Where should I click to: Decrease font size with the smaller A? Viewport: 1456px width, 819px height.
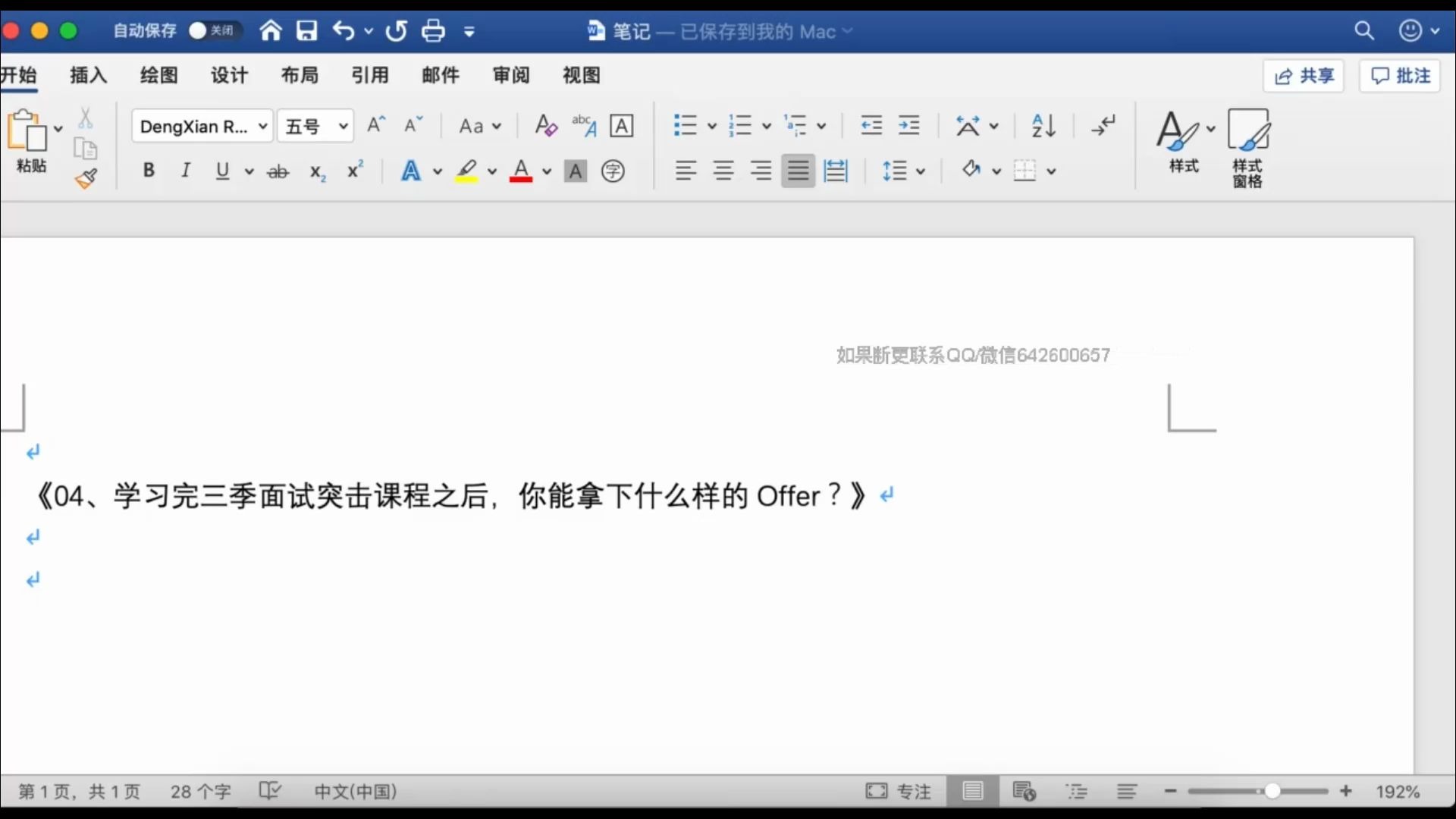click(x=413, y=125)
